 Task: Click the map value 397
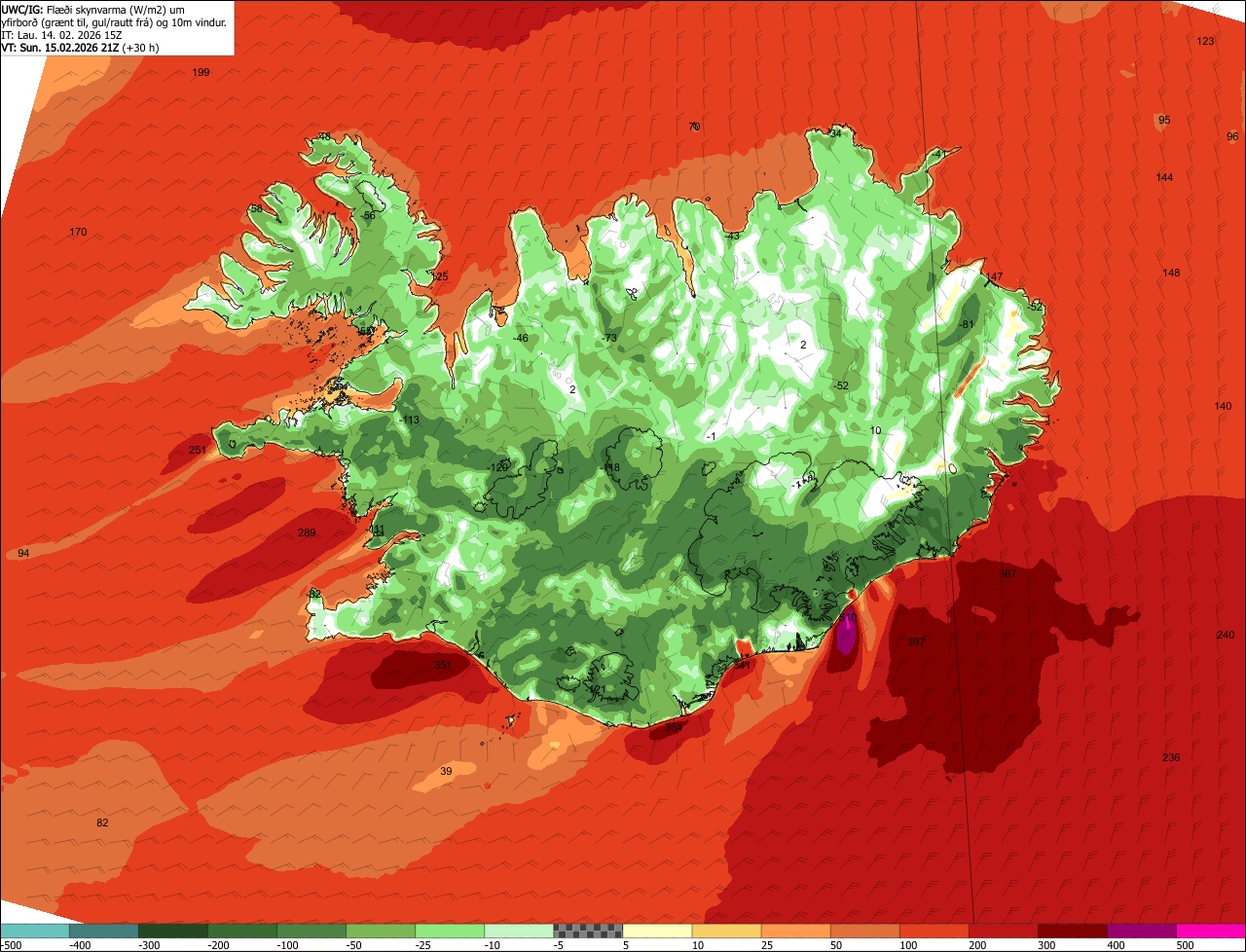pyautogui.click(x=916, y=641)
